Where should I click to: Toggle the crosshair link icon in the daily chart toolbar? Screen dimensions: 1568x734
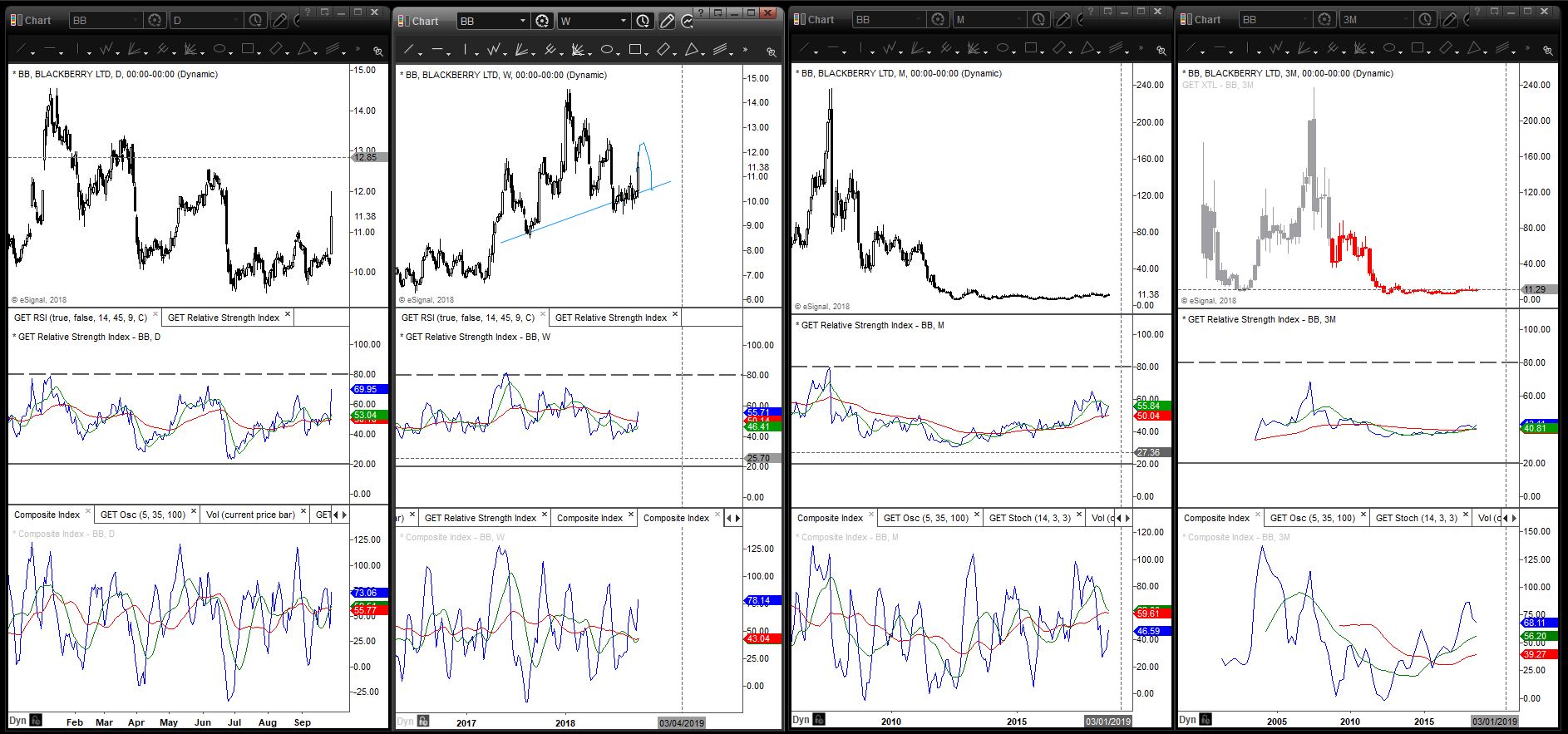coord(377,51)
